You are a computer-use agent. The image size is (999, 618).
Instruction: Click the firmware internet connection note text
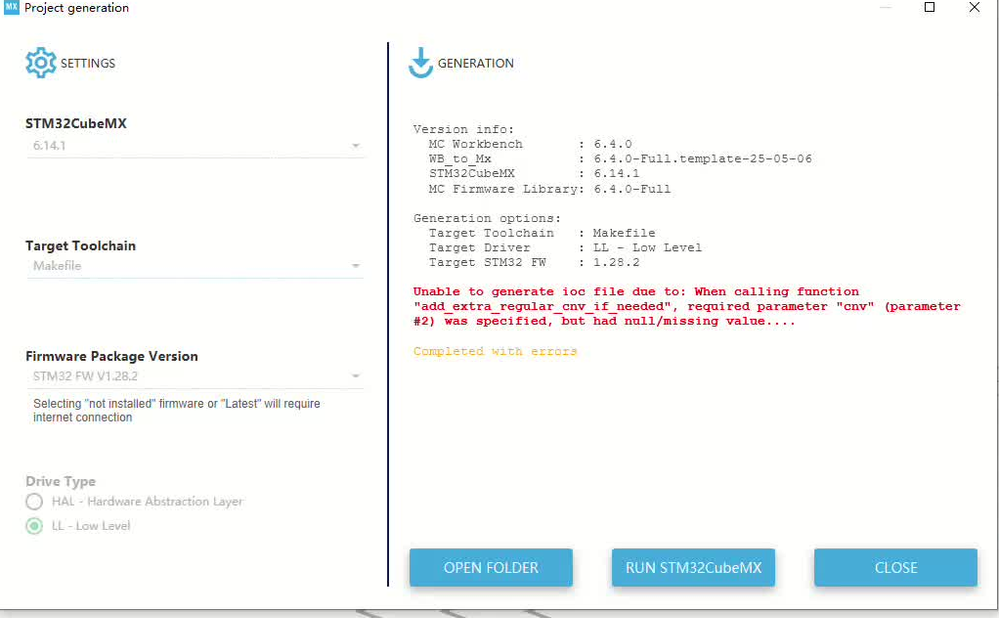point(176,410)
